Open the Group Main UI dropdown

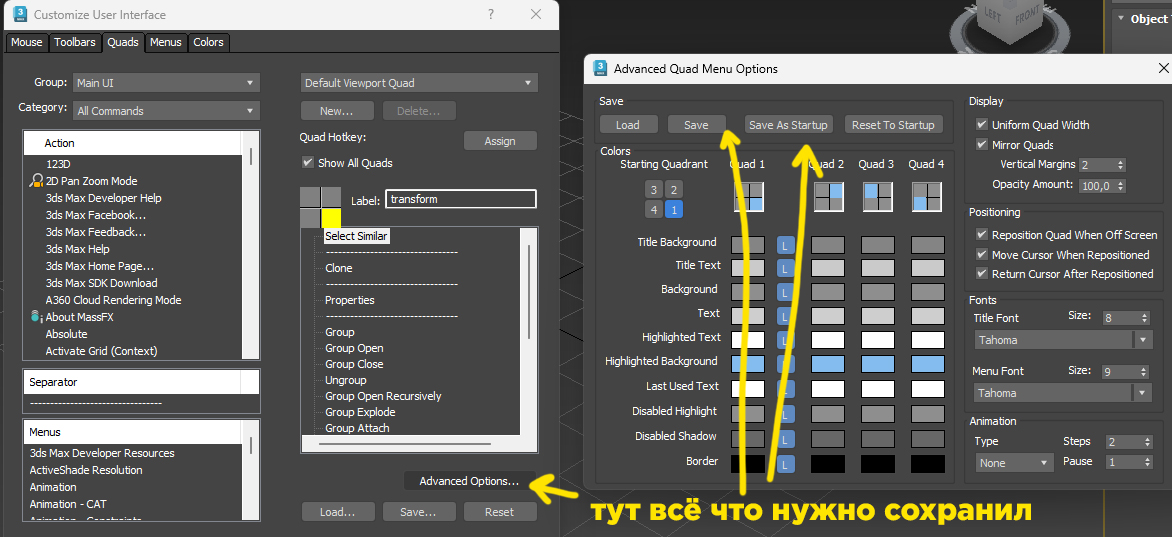coord(166,82)
